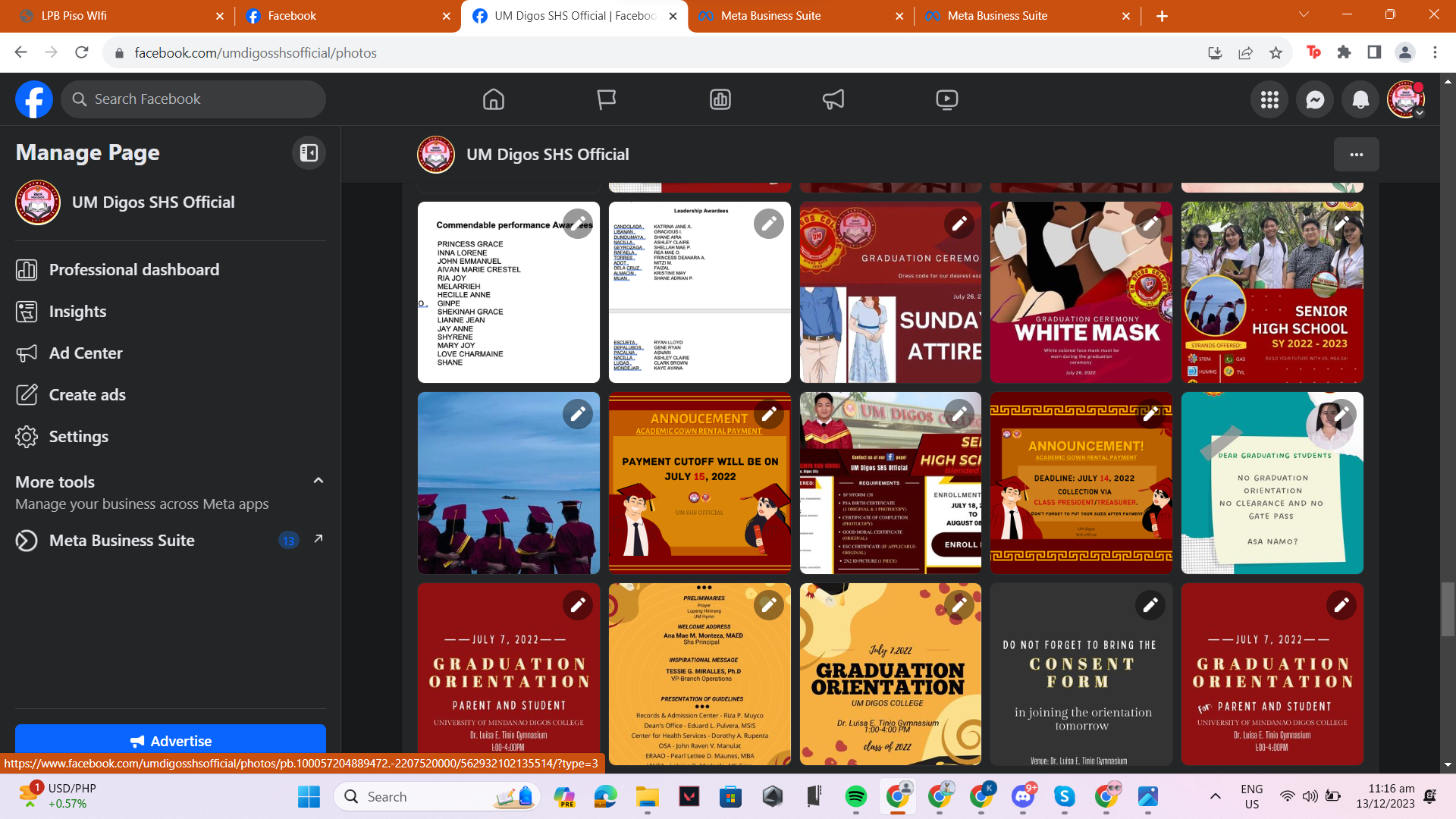Screen dimensions: 1456x819
Task: Edit the Consent Form reminder photo
Action: click(x=1150, y=605)
